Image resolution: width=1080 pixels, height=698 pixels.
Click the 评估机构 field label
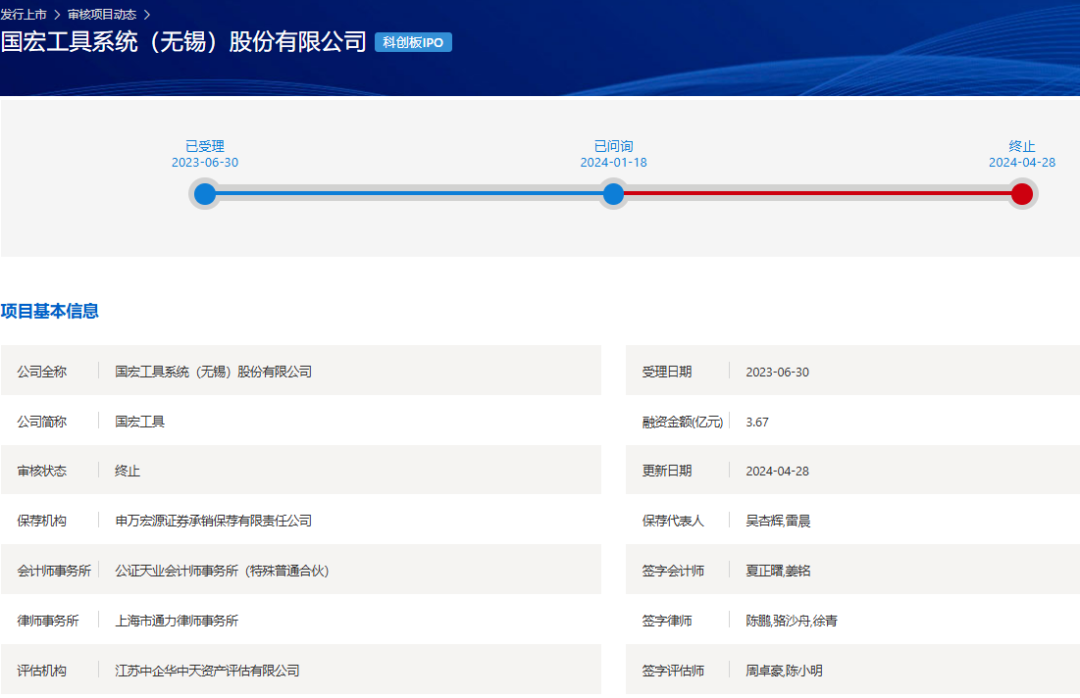point(42,670)
